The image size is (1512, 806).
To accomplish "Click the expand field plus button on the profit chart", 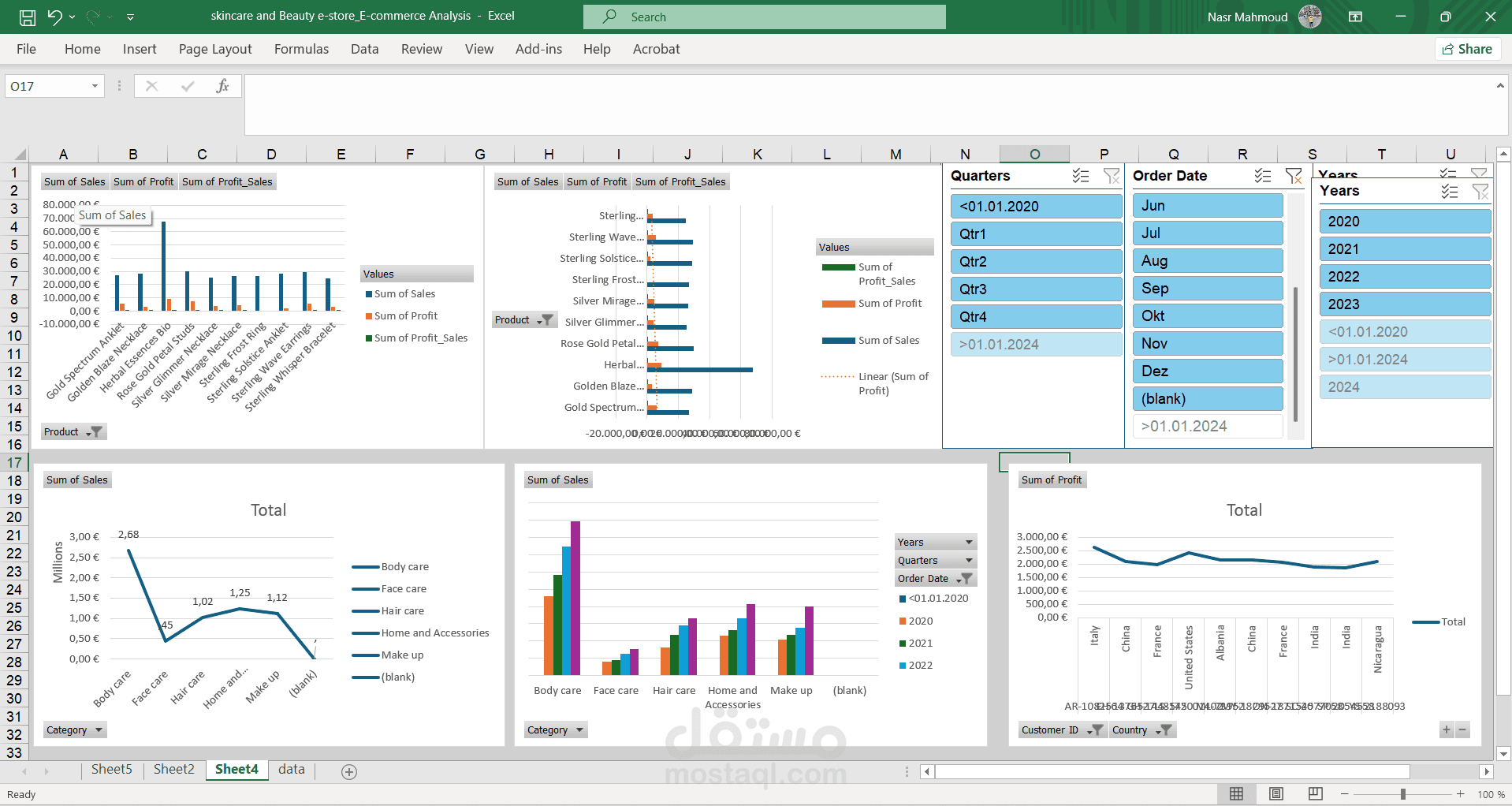I will [x=1446, y=730].
